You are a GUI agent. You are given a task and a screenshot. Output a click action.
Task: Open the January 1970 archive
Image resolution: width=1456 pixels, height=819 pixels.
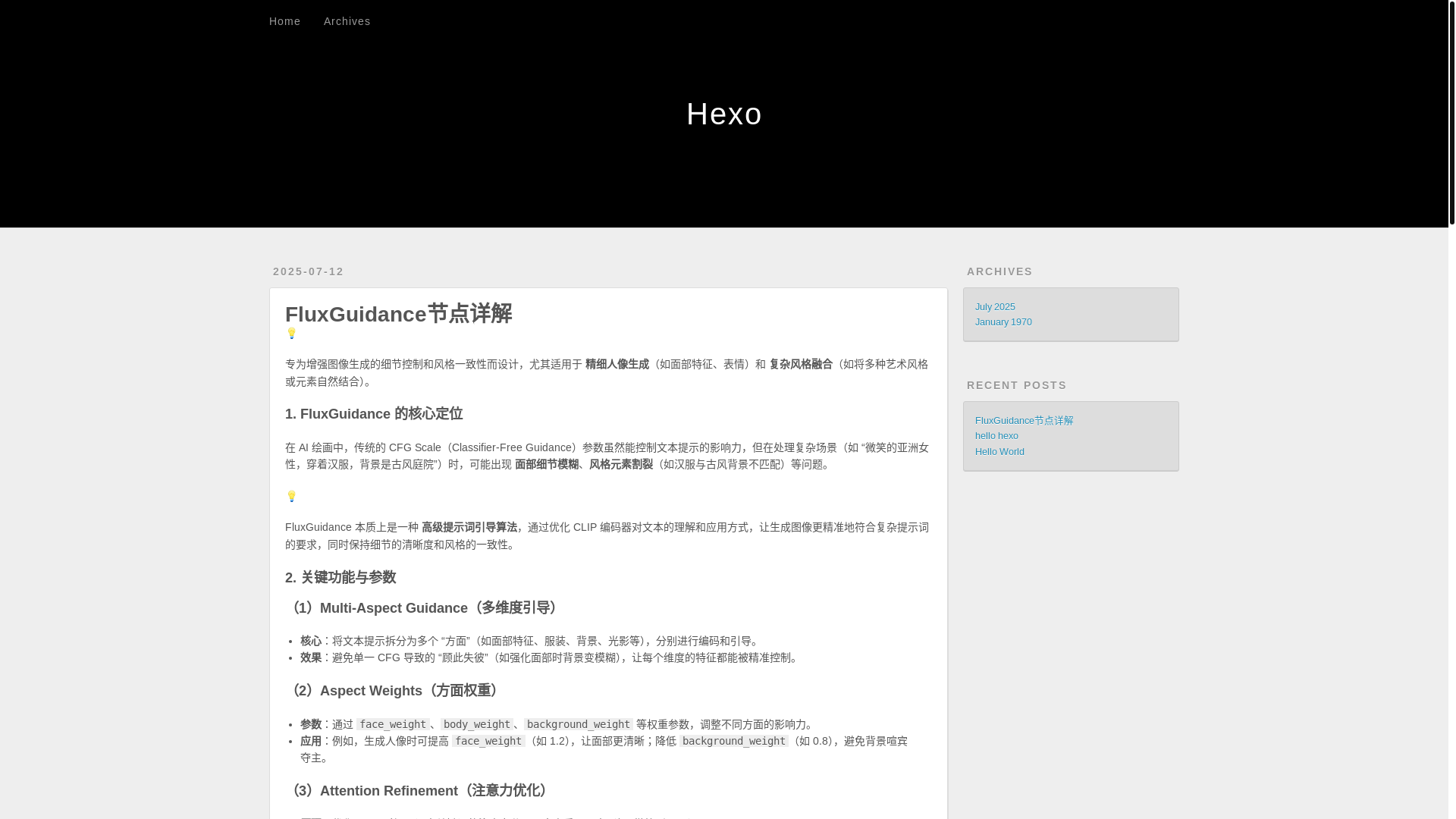coord(1003,322)
